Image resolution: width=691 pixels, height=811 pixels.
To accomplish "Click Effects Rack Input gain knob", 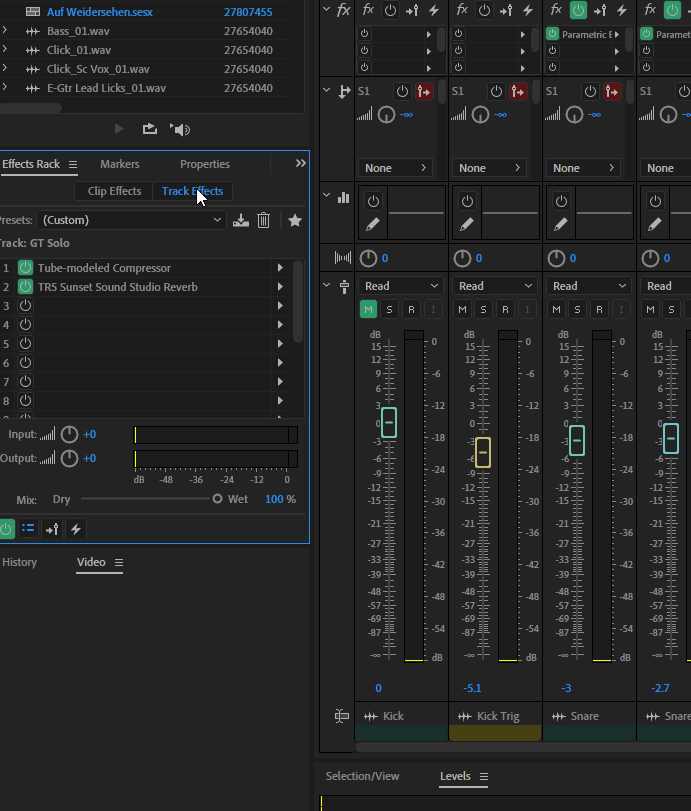I will (69, 434).
